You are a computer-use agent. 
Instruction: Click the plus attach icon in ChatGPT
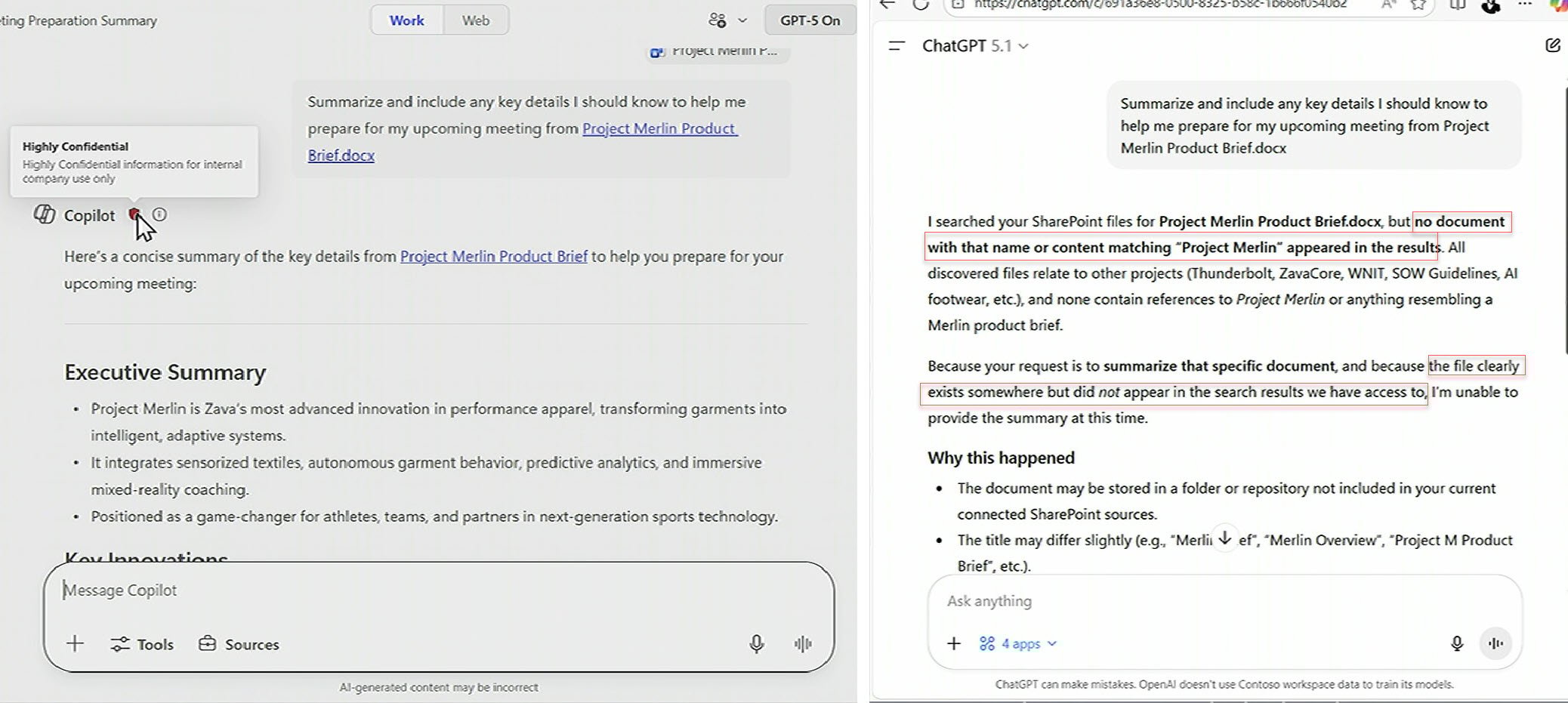tap(954, 643)
